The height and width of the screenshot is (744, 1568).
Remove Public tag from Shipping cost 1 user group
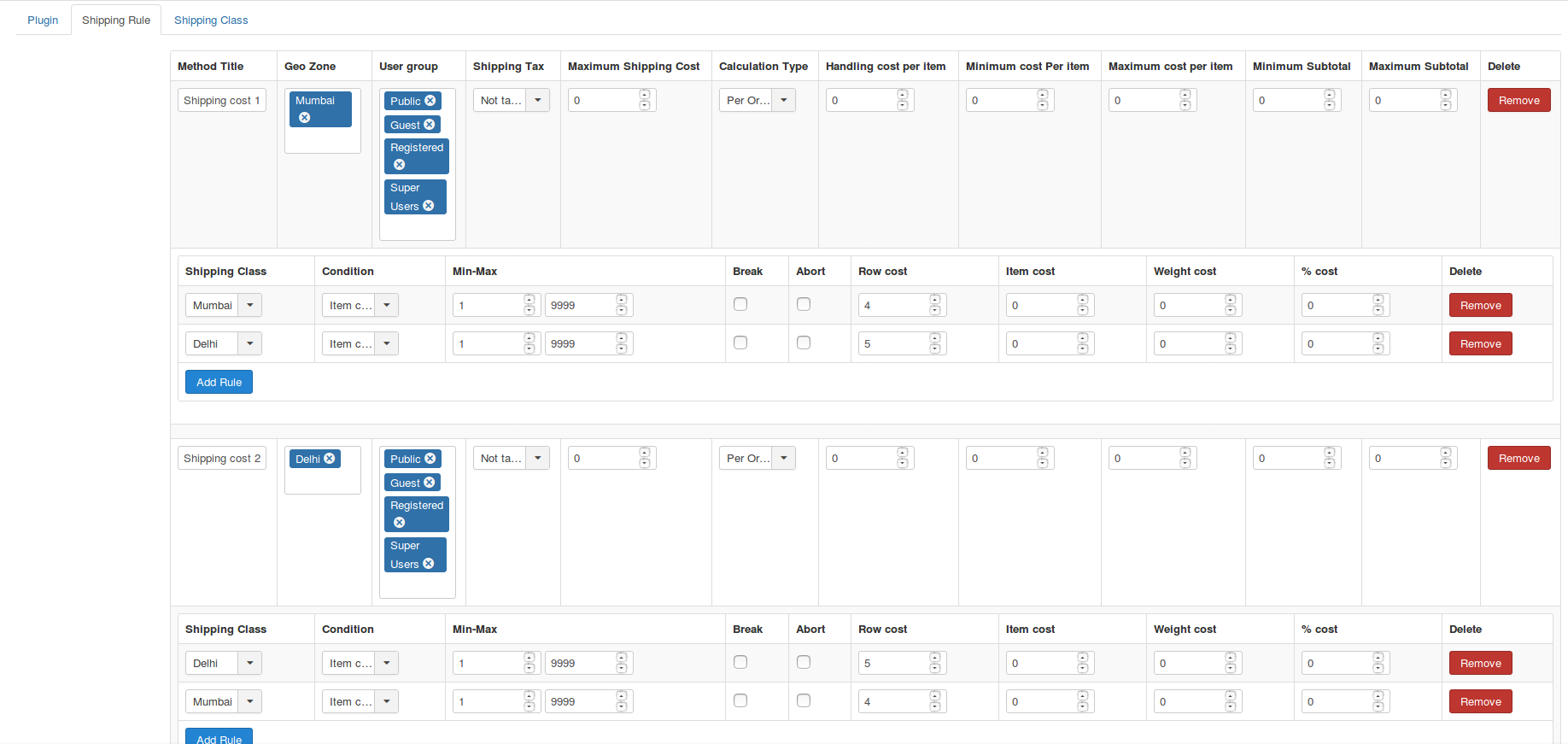pyautogui.click(x=430, y=101)
